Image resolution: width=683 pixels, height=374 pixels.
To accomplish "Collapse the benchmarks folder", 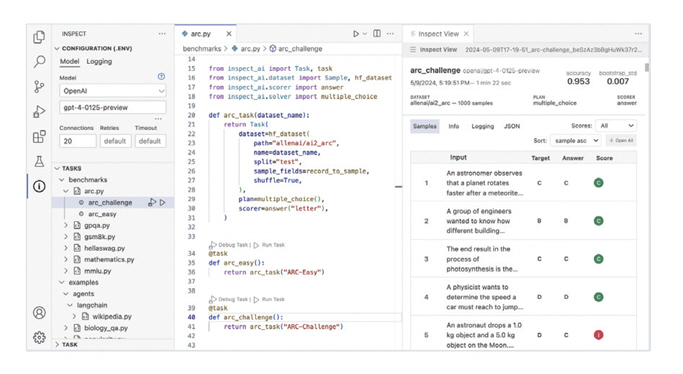I will (62, 179).
